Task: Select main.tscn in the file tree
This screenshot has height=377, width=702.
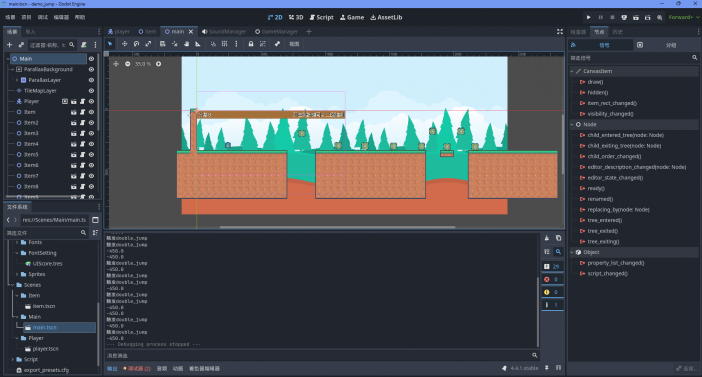Action: pyautogui.click(x=44, y=327)
